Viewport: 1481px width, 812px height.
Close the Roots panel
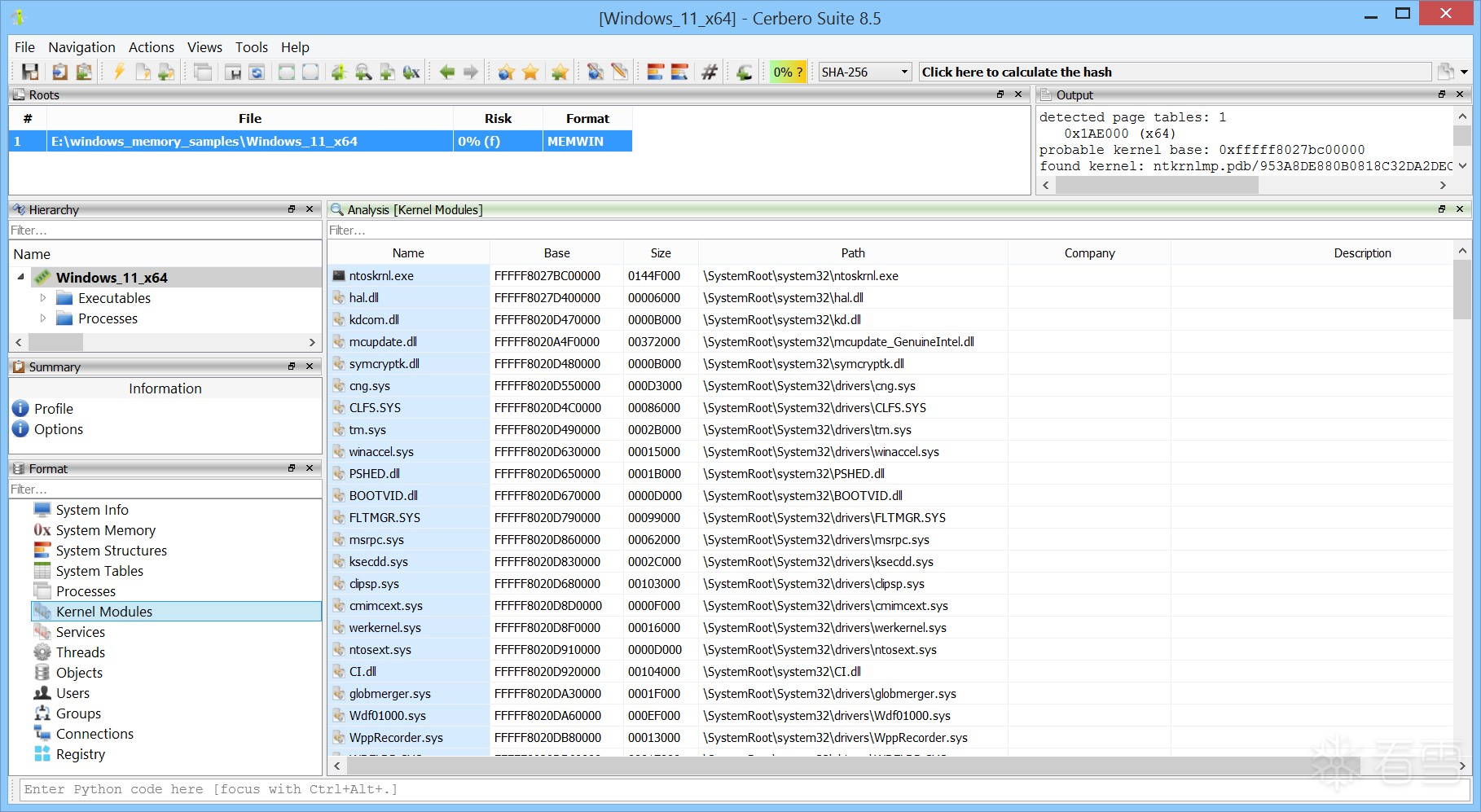pos(1018,94)
